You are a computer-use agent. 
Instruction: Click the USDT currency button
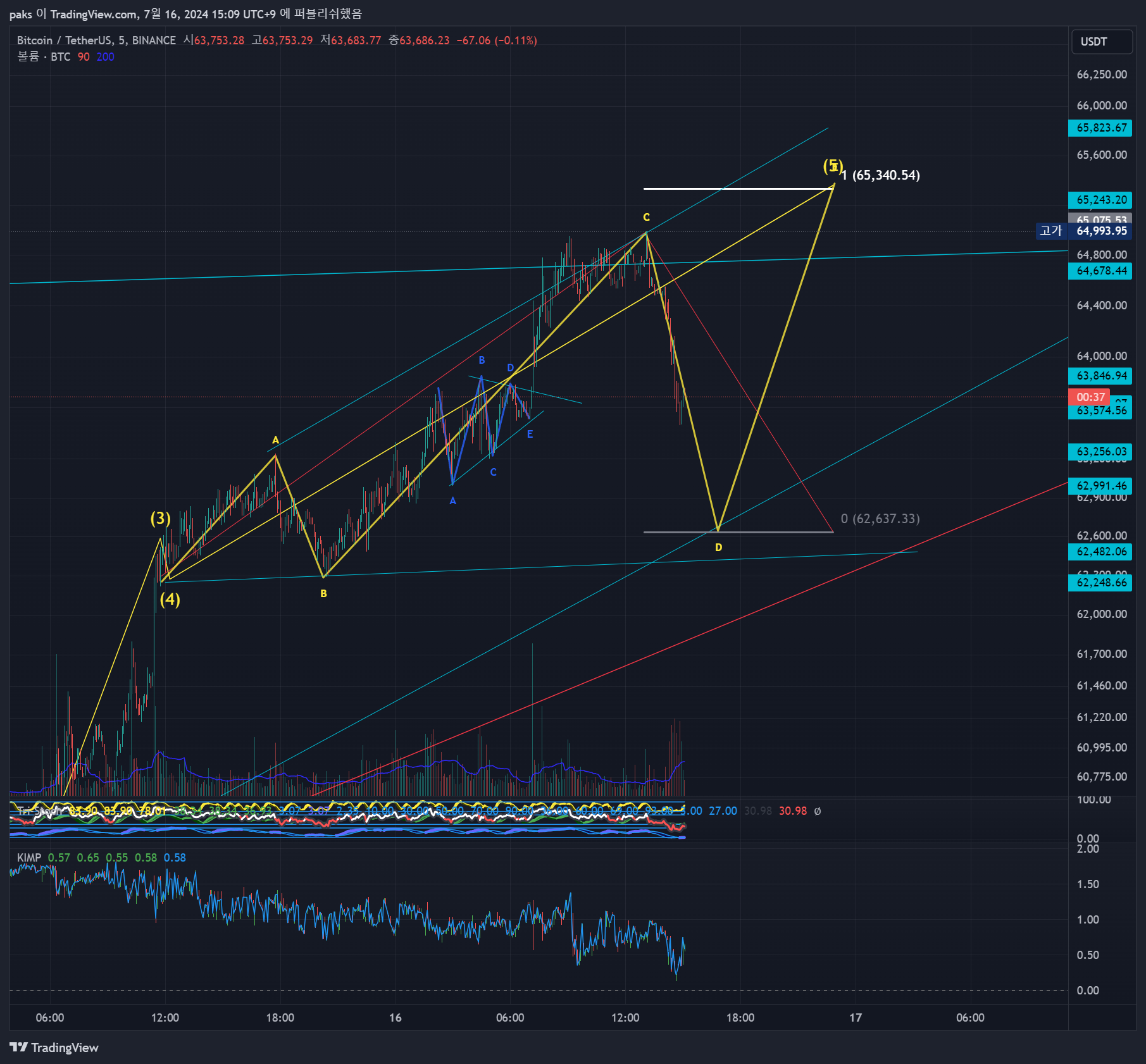[1101, 42]
